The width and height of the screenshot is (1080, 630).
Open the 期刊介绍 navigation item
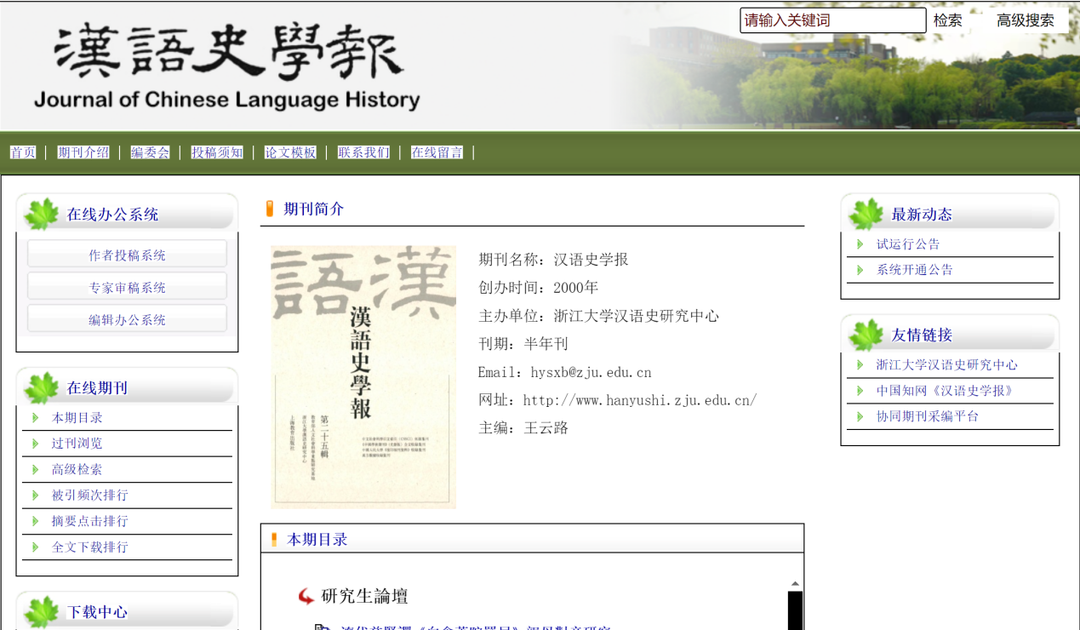click(83, 152)
